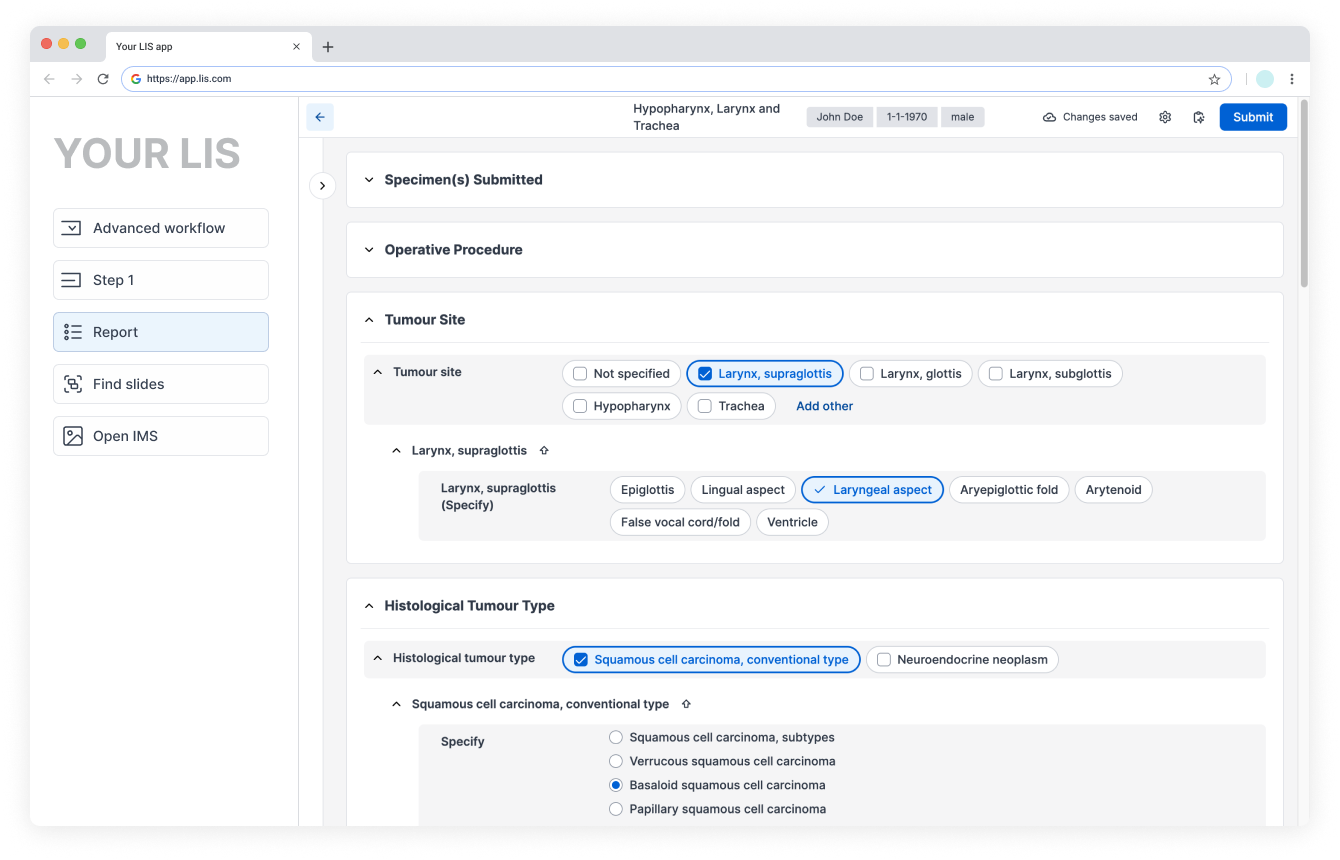Click the Add other link

(824, 406)
